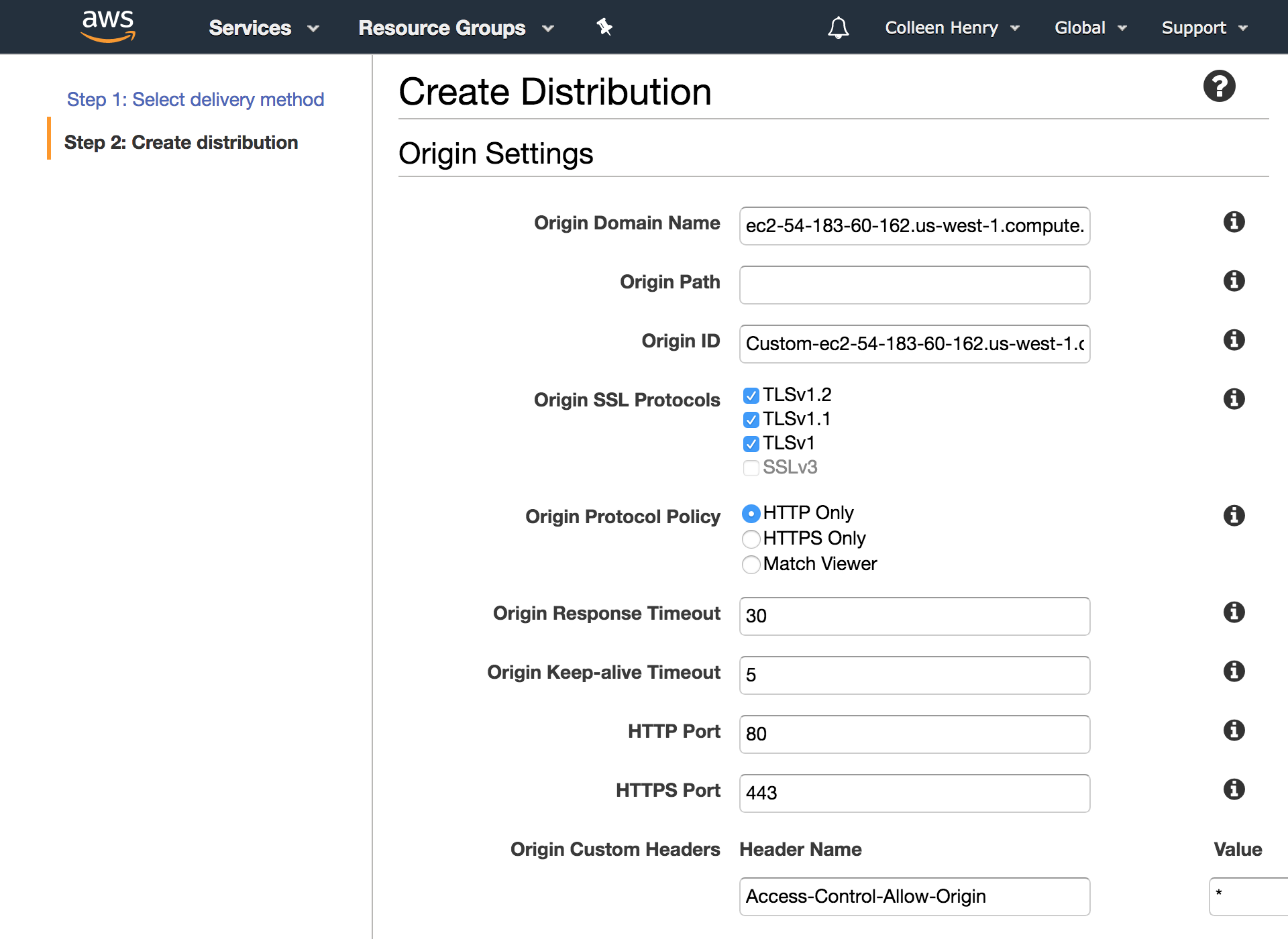Open the Colleen Henry account menu
This screenshot has height=939, width=1288.
click(x=952, y=27)
